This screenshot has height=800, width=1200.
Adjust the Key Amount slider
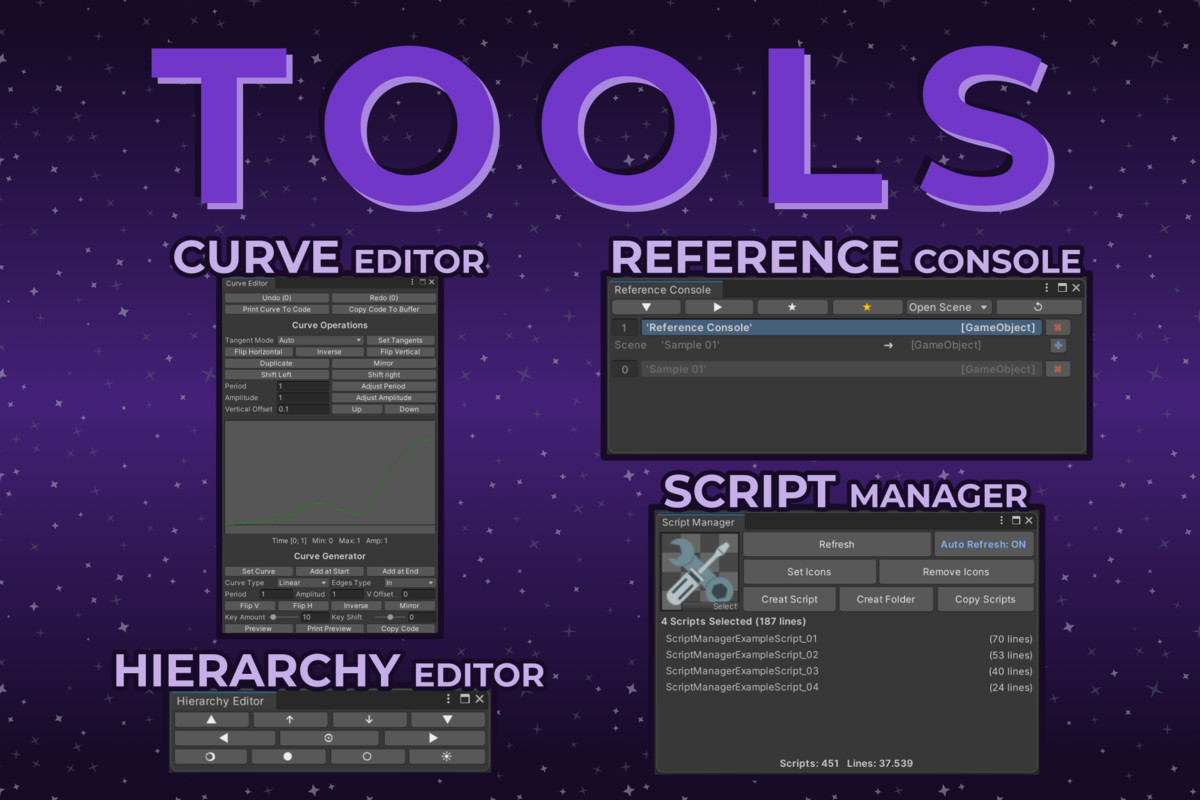pos(285,617)
